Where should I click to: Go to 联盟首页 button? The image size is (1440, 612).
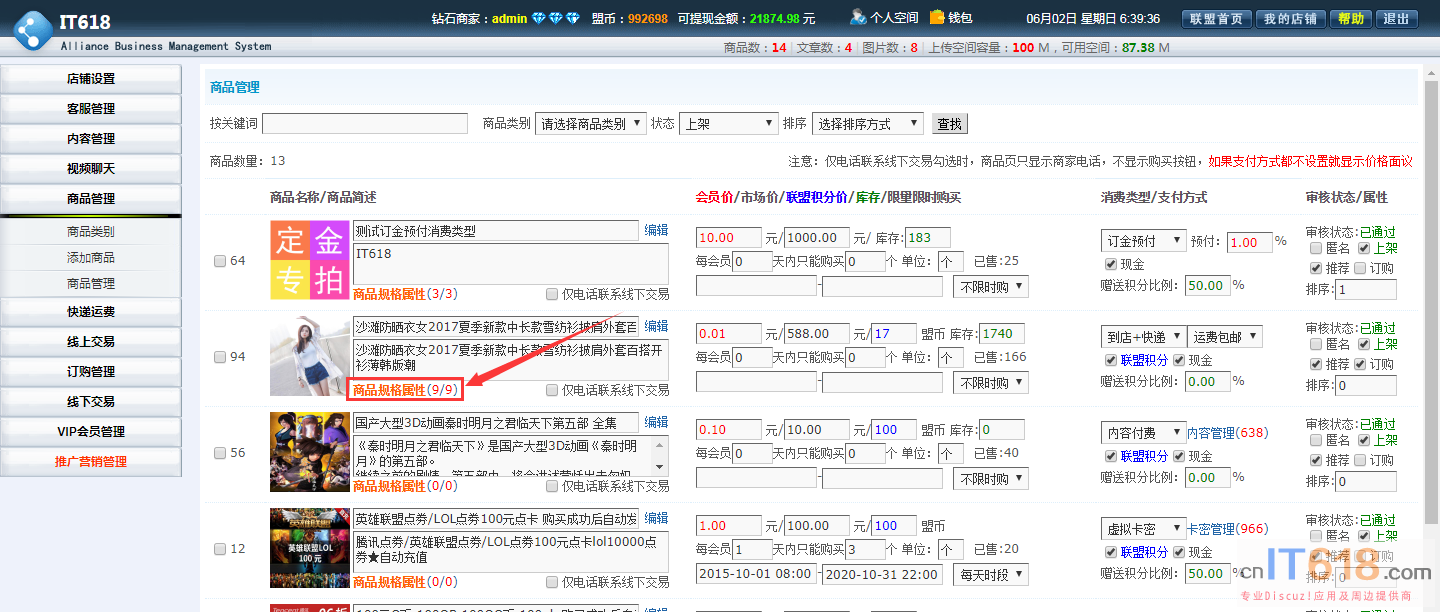point(1217,19)
